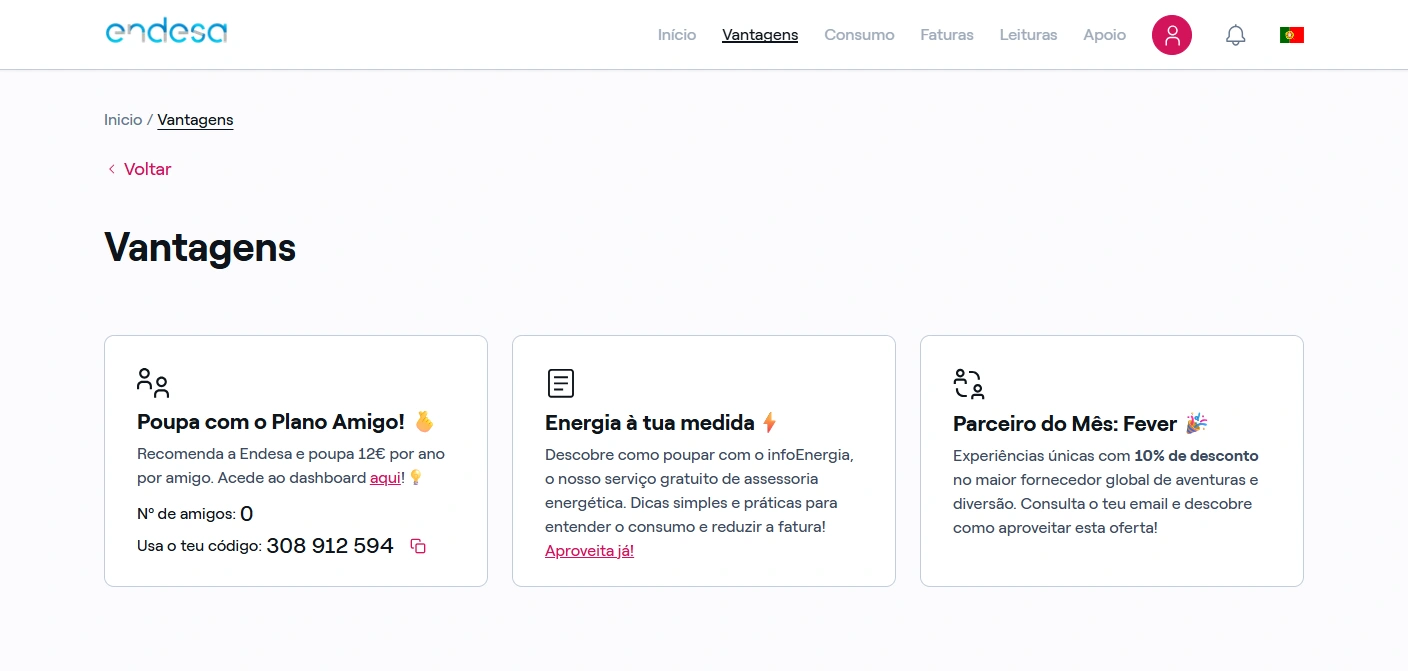Follow the 'aqui' dashboard link
Image resolution: width=1408 pixels, height=671 pixels.
tap(385, 478)
